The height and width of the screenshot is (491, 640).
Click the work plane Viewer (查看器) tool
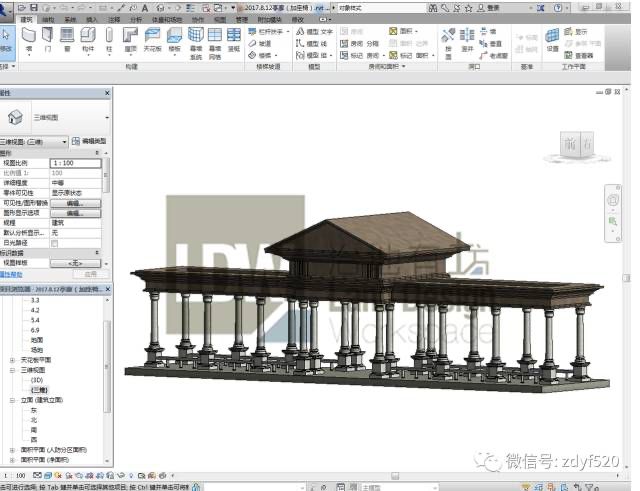579,55
